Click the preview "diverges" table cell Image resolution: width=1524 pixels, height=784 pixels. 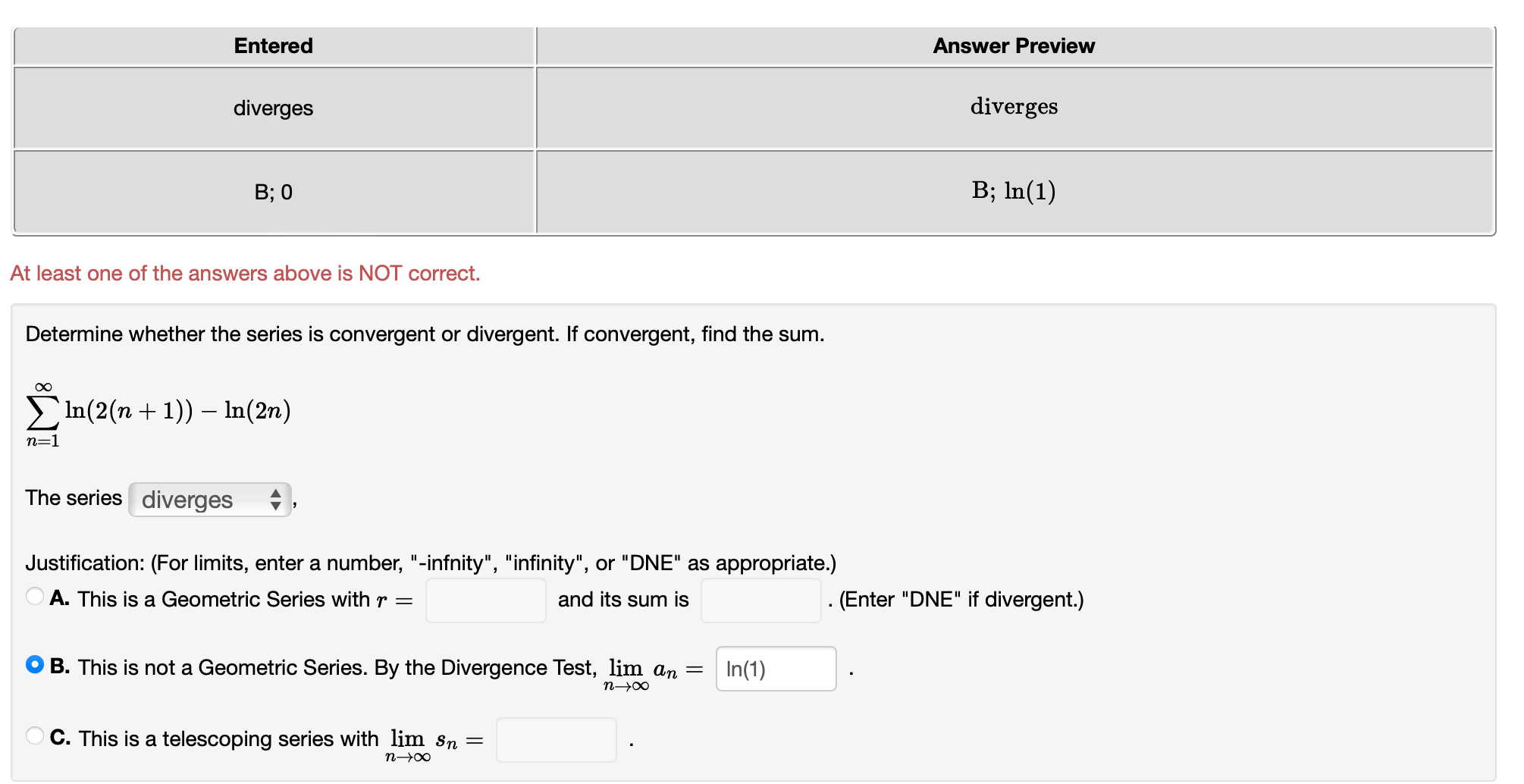(1014, 107)
